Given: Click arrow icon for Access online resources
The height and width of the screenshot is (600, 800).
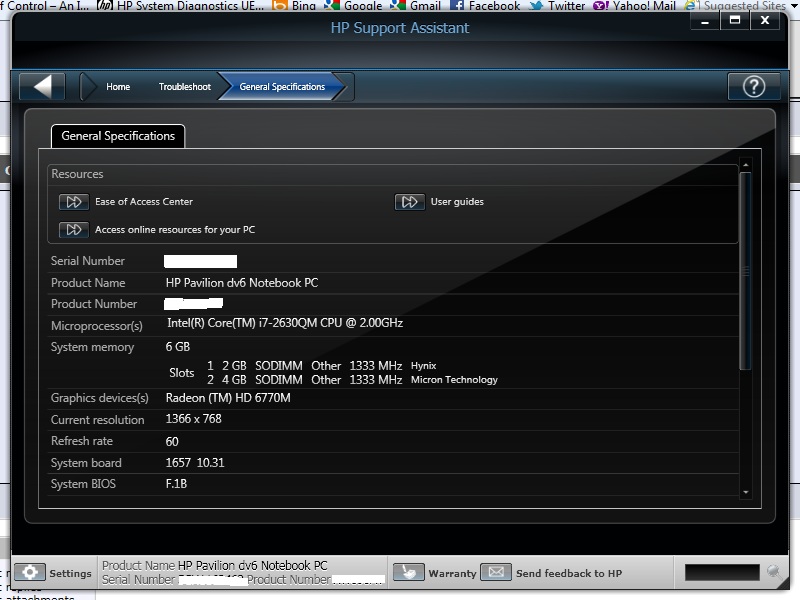Looking at the screenshot, I should point(73,230).
